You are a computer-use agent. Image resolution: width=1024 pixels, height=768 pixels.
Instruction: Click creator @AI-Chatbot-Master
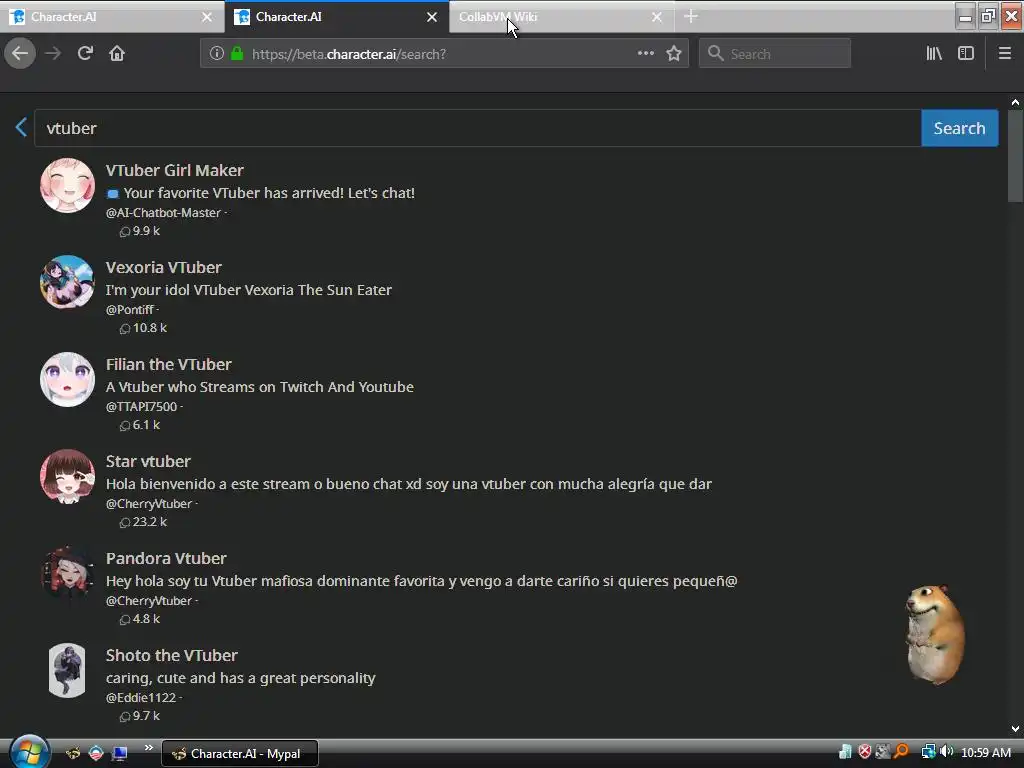[163, 213]
